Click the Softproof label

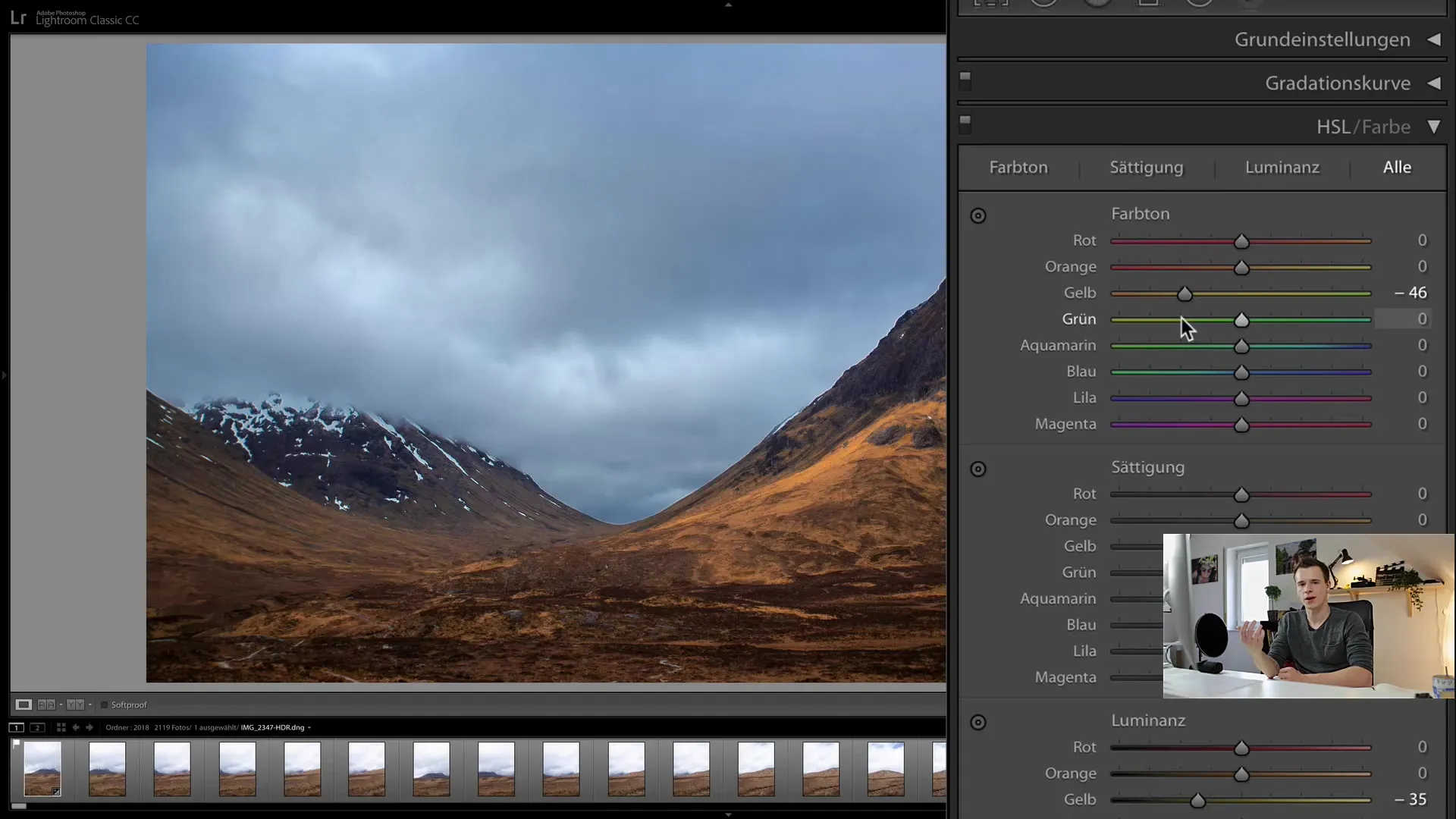[x=129, y=704]
